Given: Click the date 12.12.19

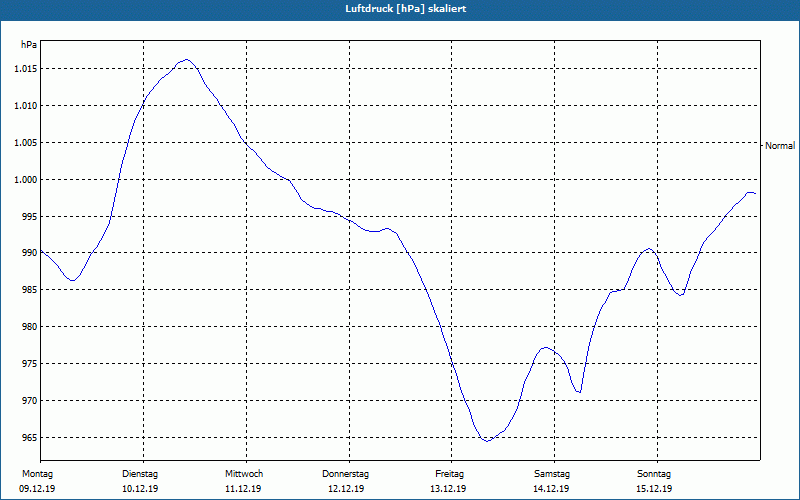Looking at the screenshot, I should pos(346,489).
